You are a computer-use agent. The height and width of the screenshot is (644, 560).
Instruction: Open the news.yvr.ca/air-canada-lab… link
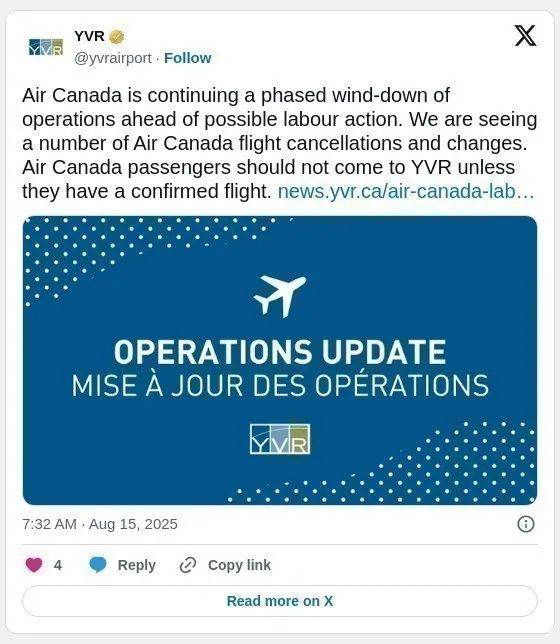406,191
